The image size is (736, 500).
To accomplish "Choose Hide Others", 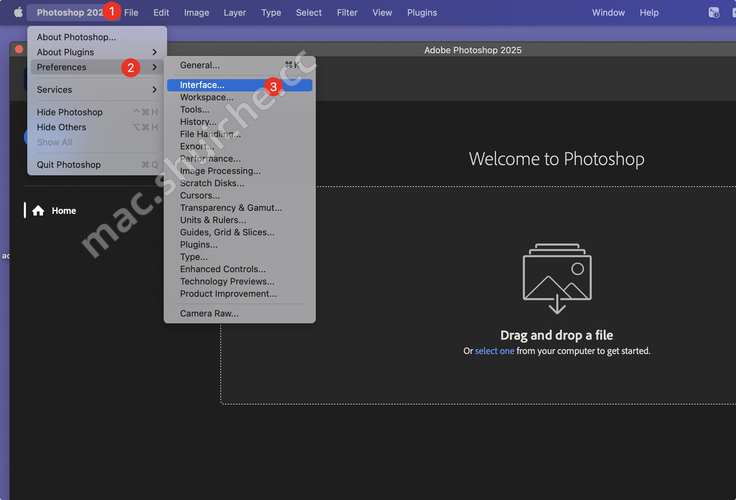I will 97,127.
